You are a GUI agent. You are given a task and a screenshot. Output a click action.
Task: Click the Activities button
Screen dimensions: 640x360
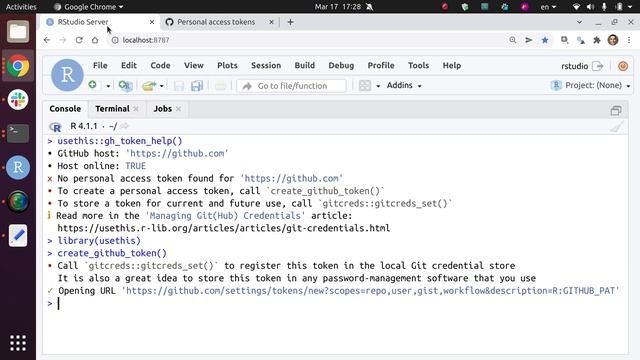[x=21, y=7]
